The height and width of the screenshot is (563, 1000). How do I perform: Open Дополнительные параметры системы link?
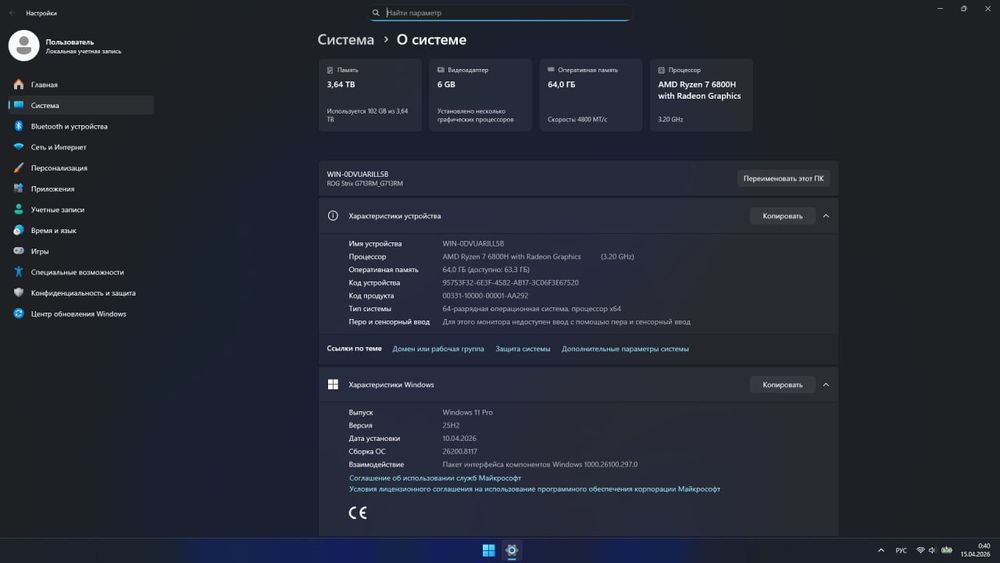click(625, 349)
